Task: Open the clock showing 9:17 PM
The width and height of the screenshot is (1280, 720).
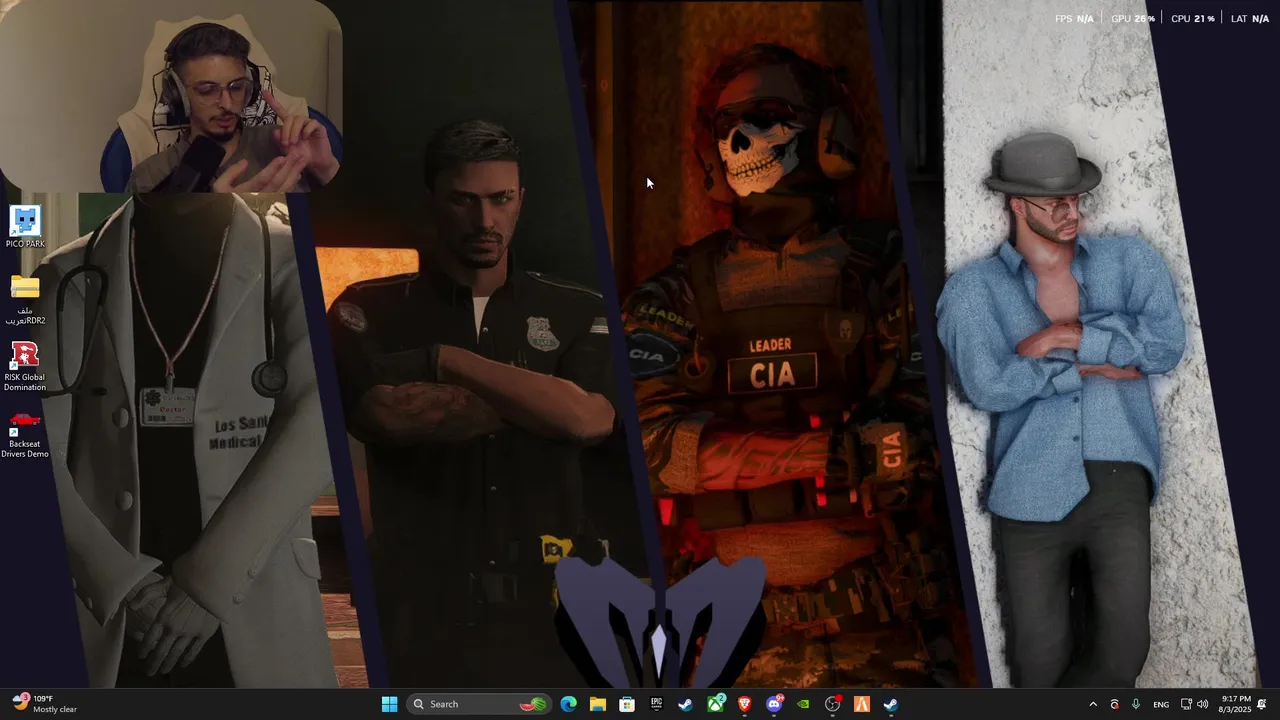Action: pyautogui.click(x=1236, y=704)
